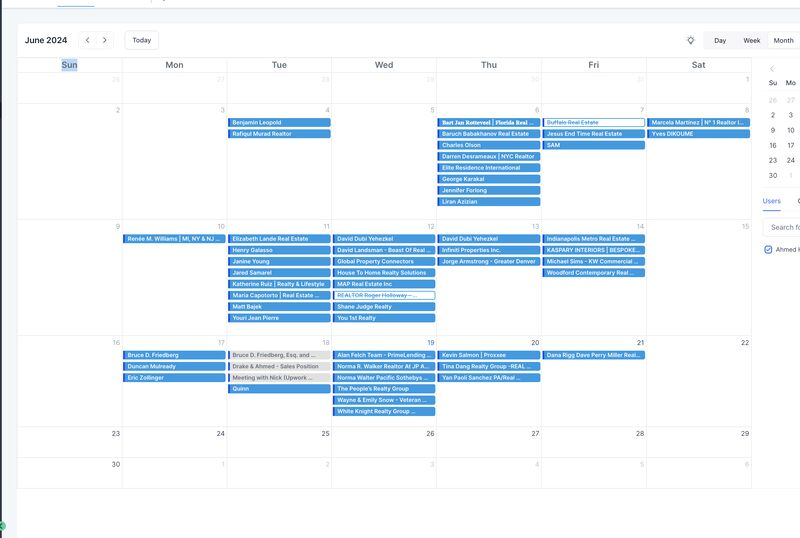The height and width of the screenshot is (538, 800).
Task: Open REALTOR Roger Holloway event
Action: [x=384, y=295]
